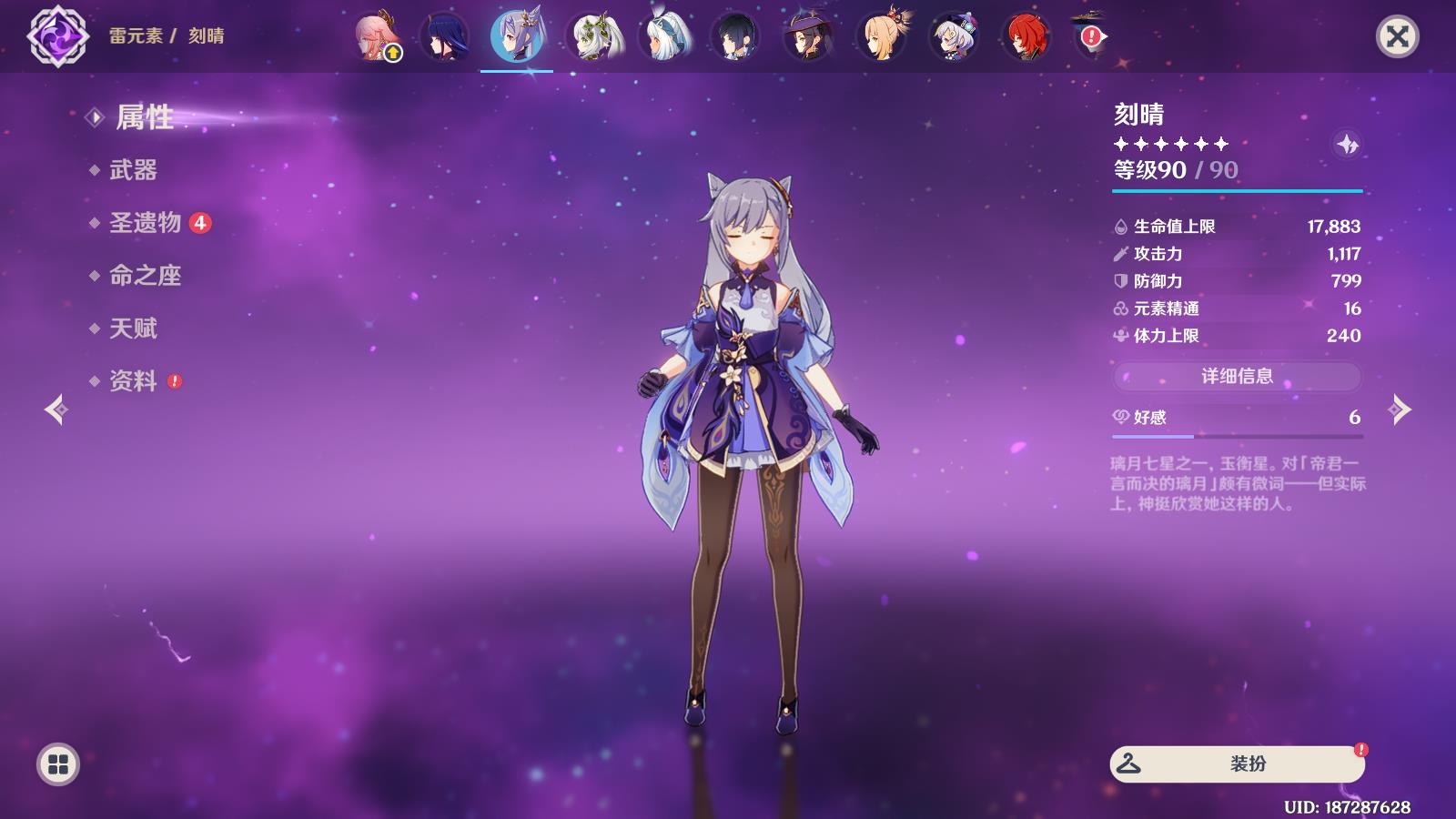The width and height of the screenshot is (1456, 819).
Task: Click the hanger icon on 装扮 button
Action: 1128,763
